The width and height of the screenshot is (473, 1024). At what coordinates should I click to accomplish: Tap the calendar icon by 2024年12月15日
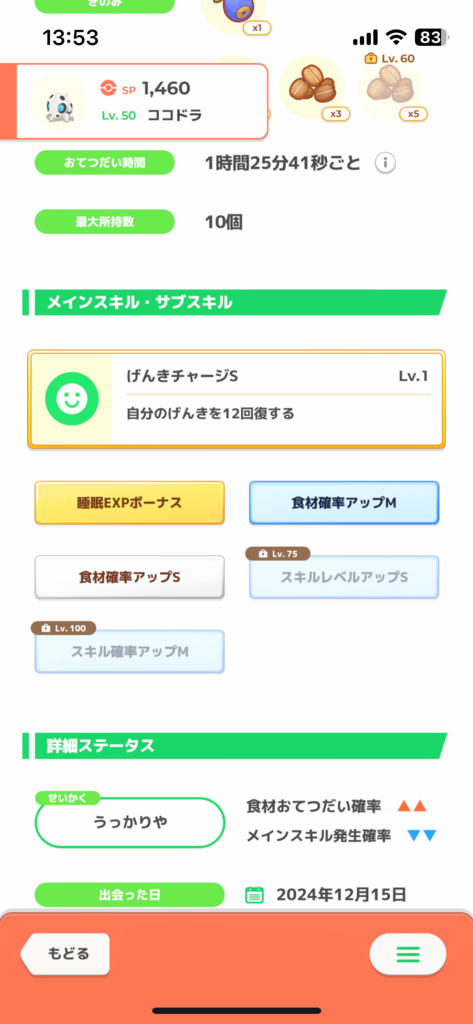(254, 894)
